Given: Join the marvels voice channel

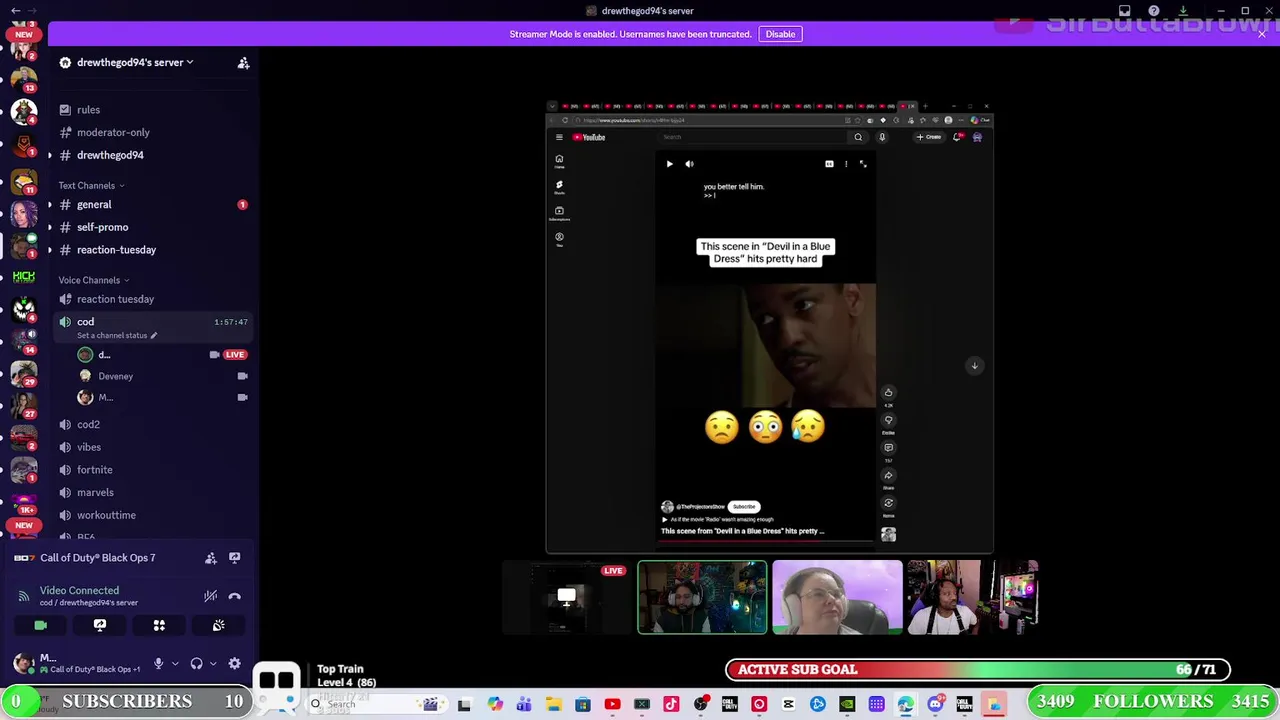Looking at the screenshot, I should pyautogui.click(x=150, y=492).
